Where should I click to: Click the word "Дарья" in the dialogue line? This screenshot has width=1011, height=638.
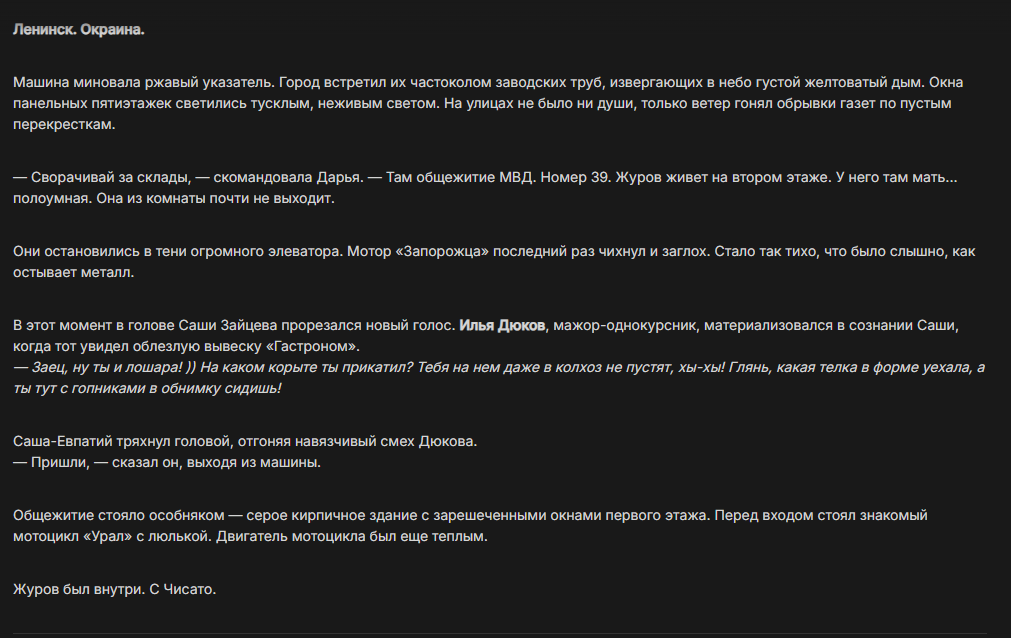[339, 177]
